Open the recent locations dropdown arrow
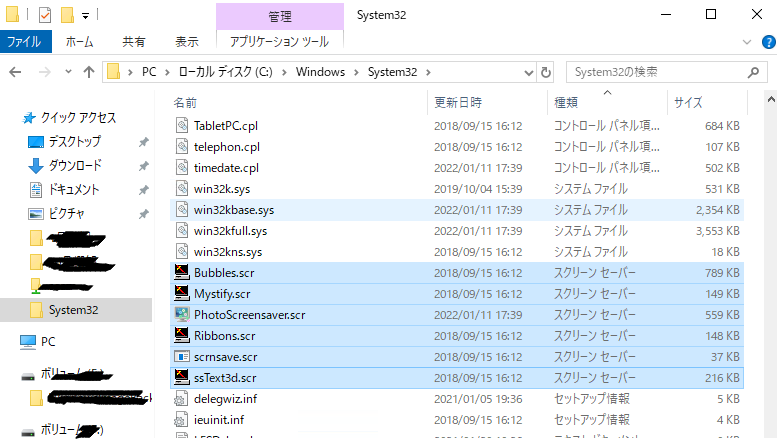The height and width of the screenshot is (439, 777). [68, 72]
